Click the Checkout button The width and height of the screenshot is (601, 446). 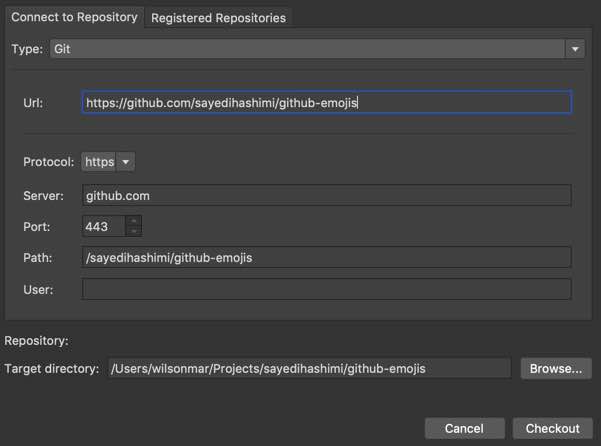(x=553, y=428)
